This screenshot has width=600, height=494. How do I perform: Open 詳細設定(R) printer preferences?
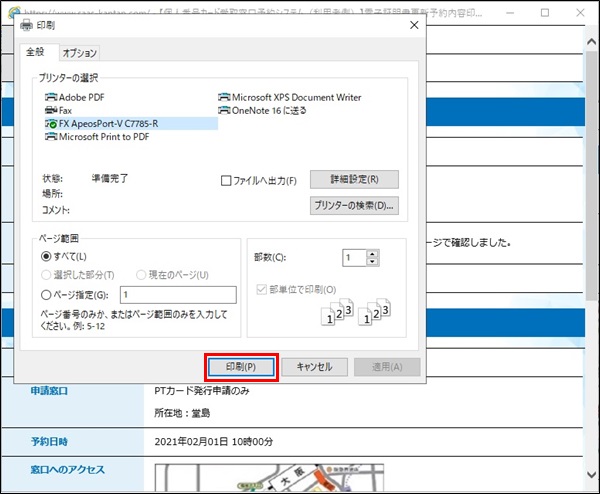click(354, 180)
